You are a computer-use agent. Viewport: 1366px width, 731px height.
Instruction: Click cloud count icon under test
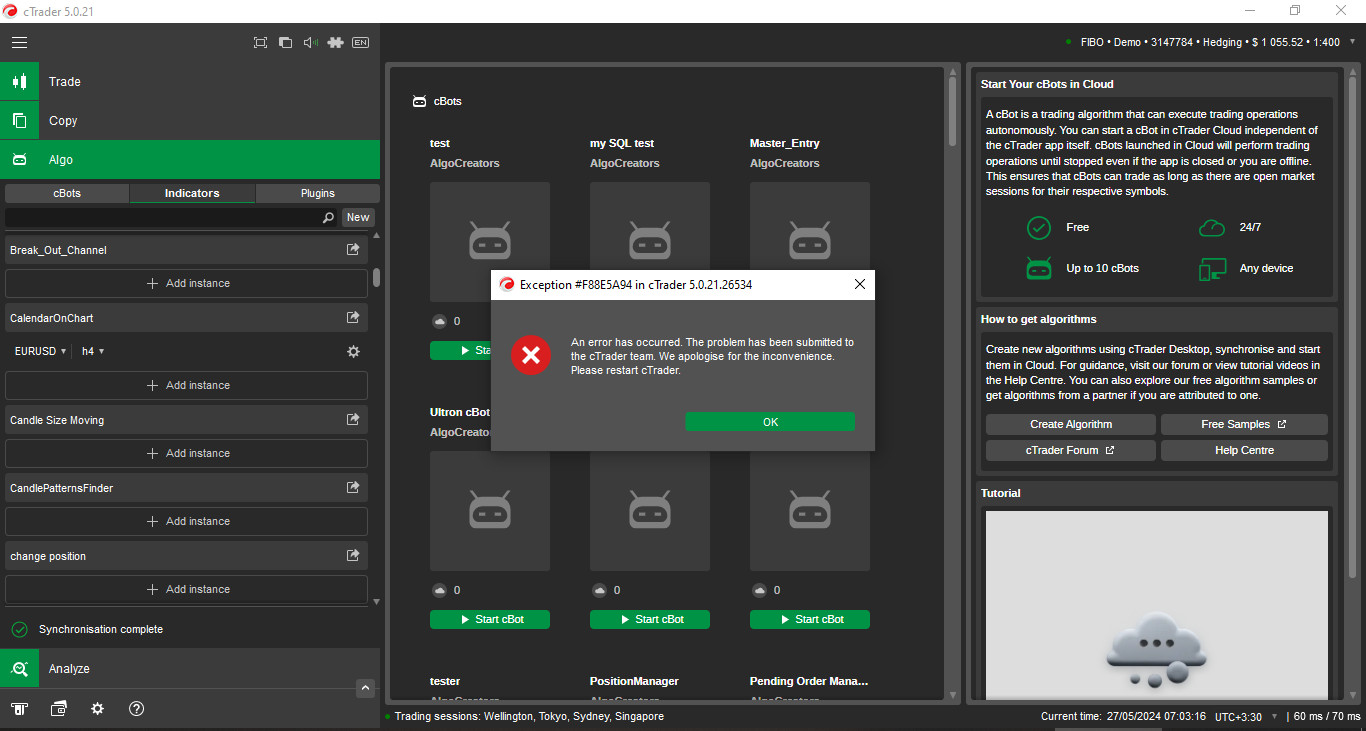pyautogui.click(x=439, y=321)
